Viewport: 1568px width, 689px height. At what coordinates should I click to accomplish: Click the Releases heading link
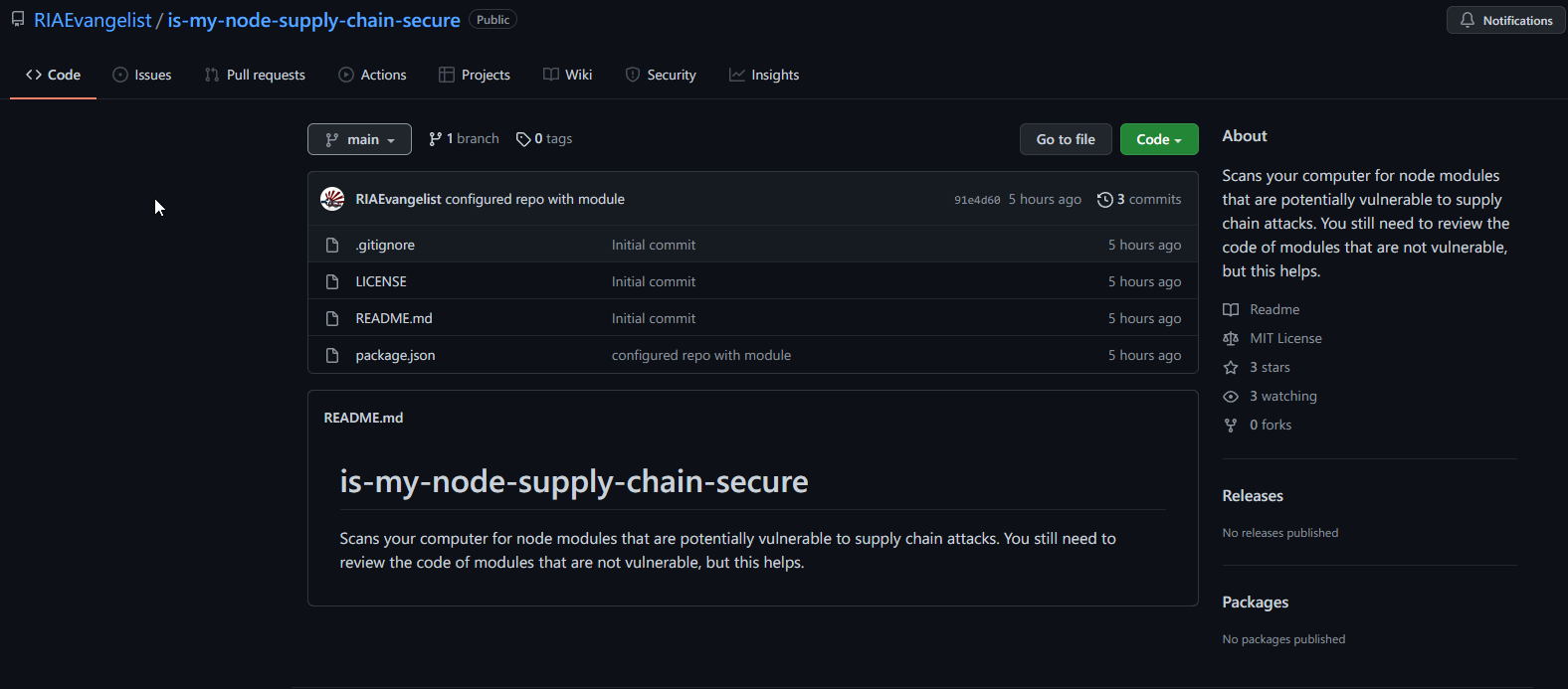(1253, 495)
